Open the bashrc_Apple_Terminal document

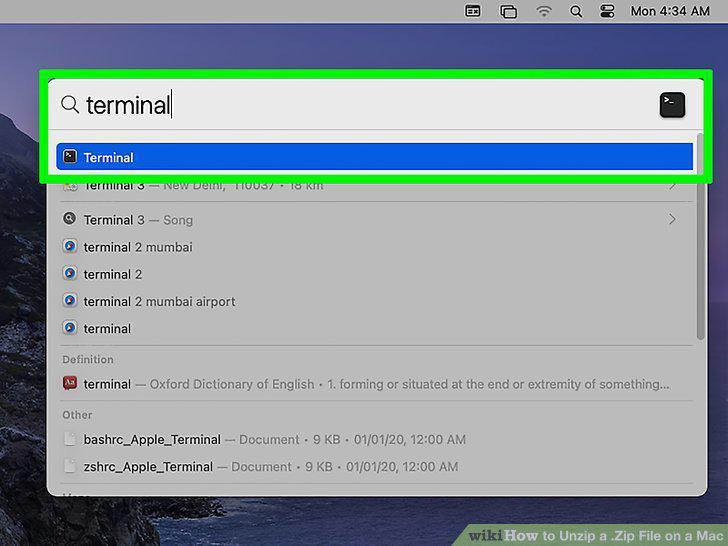pos(374,439)
